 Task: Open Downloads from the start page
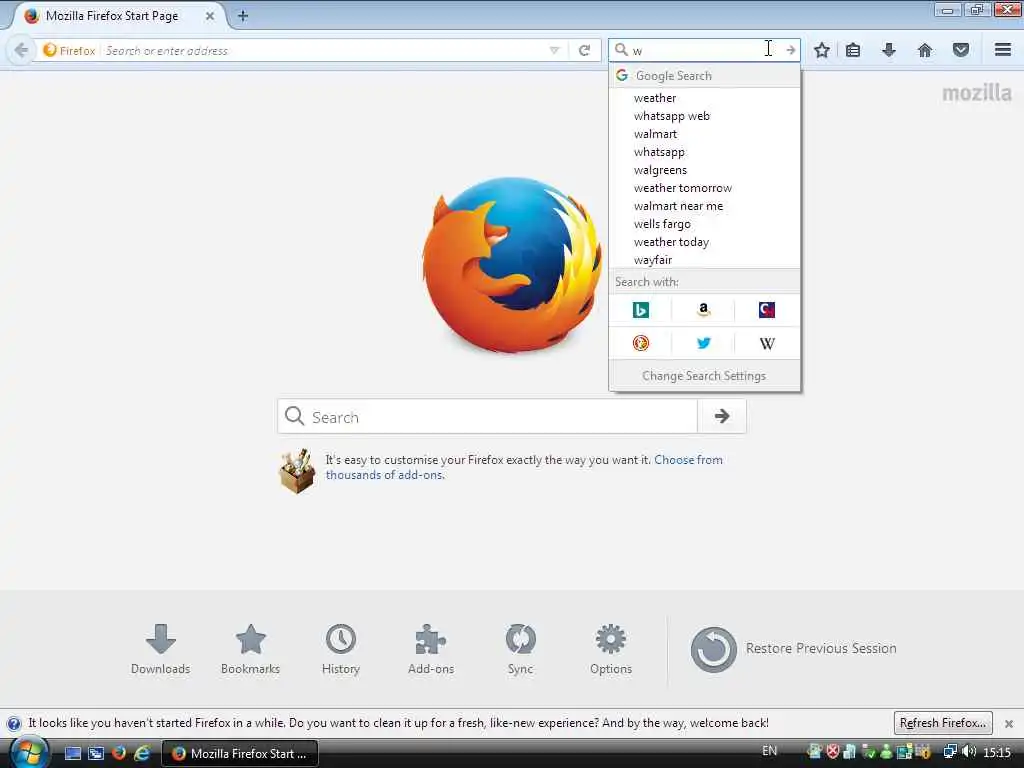click(x=160, y=649)
